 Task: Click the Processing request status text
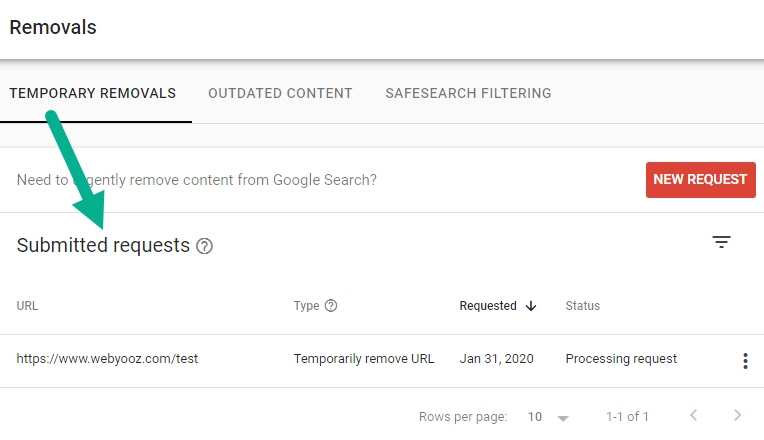[x=621, y=359]
